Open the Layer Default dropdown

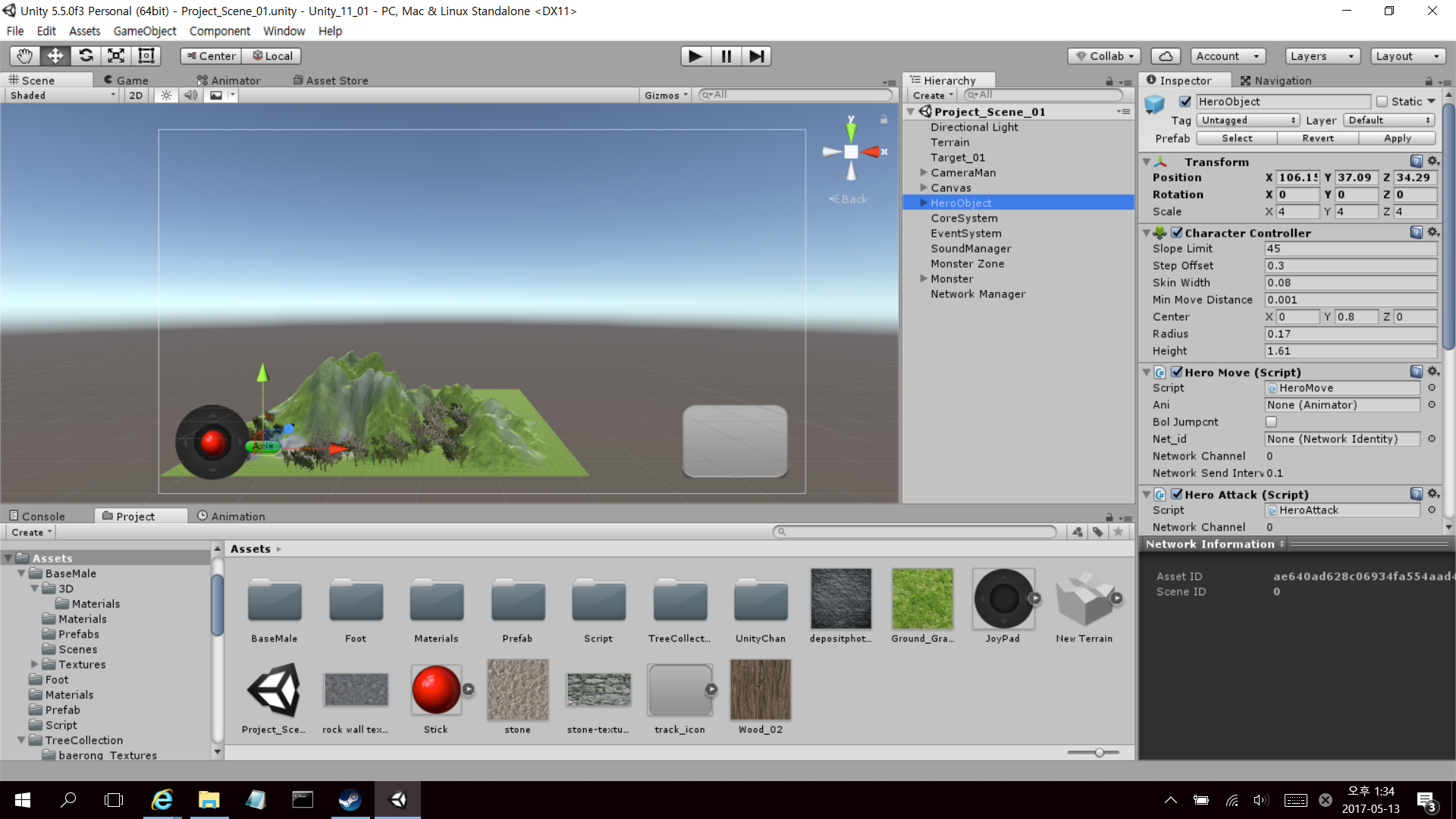coord(1389,121)
